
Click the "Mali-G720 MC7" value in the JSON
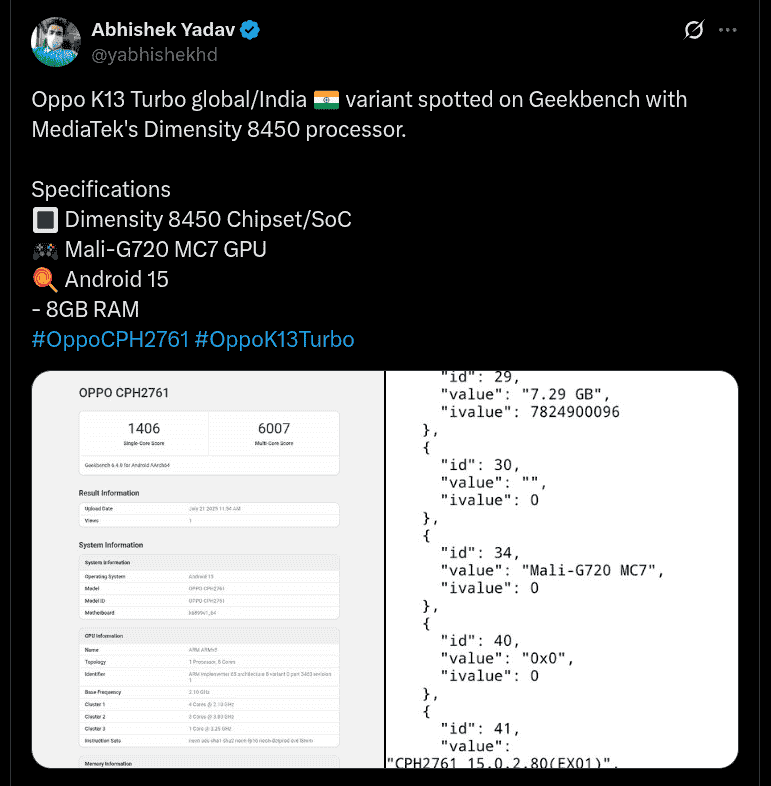pyautogui.click(x=592, y=570)
